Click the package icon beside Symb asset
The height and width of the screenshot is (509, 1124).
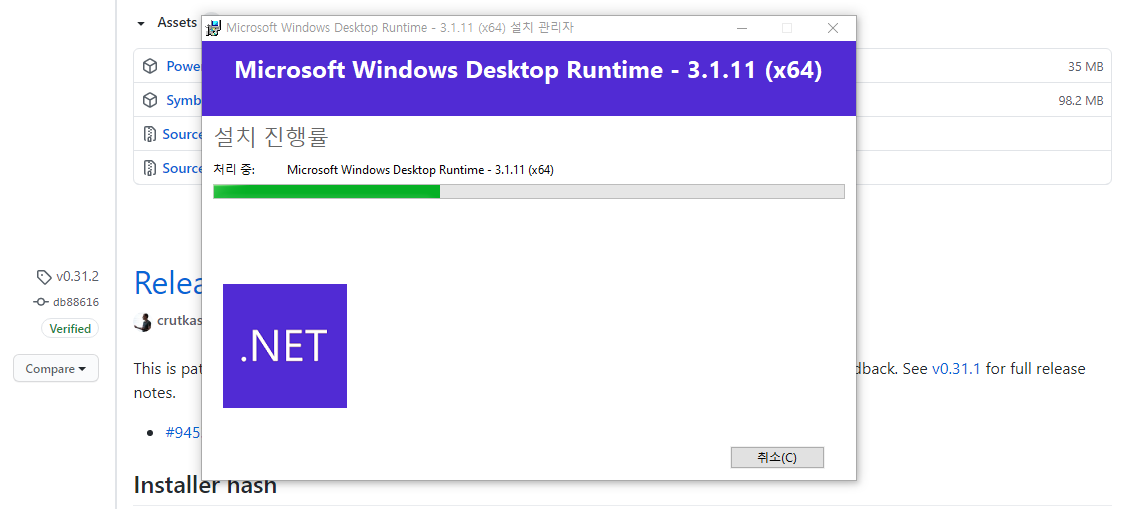point(150,100)
